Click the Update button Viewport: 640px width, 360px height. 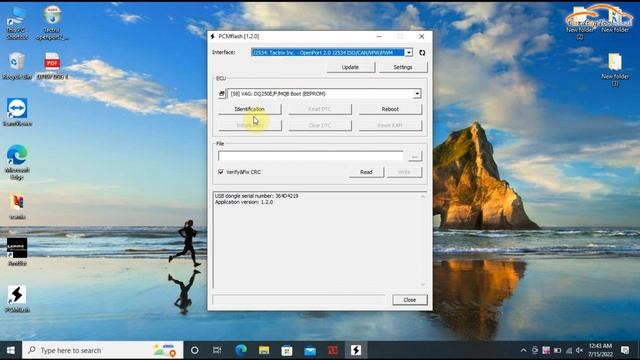click(x=350, y=67)
